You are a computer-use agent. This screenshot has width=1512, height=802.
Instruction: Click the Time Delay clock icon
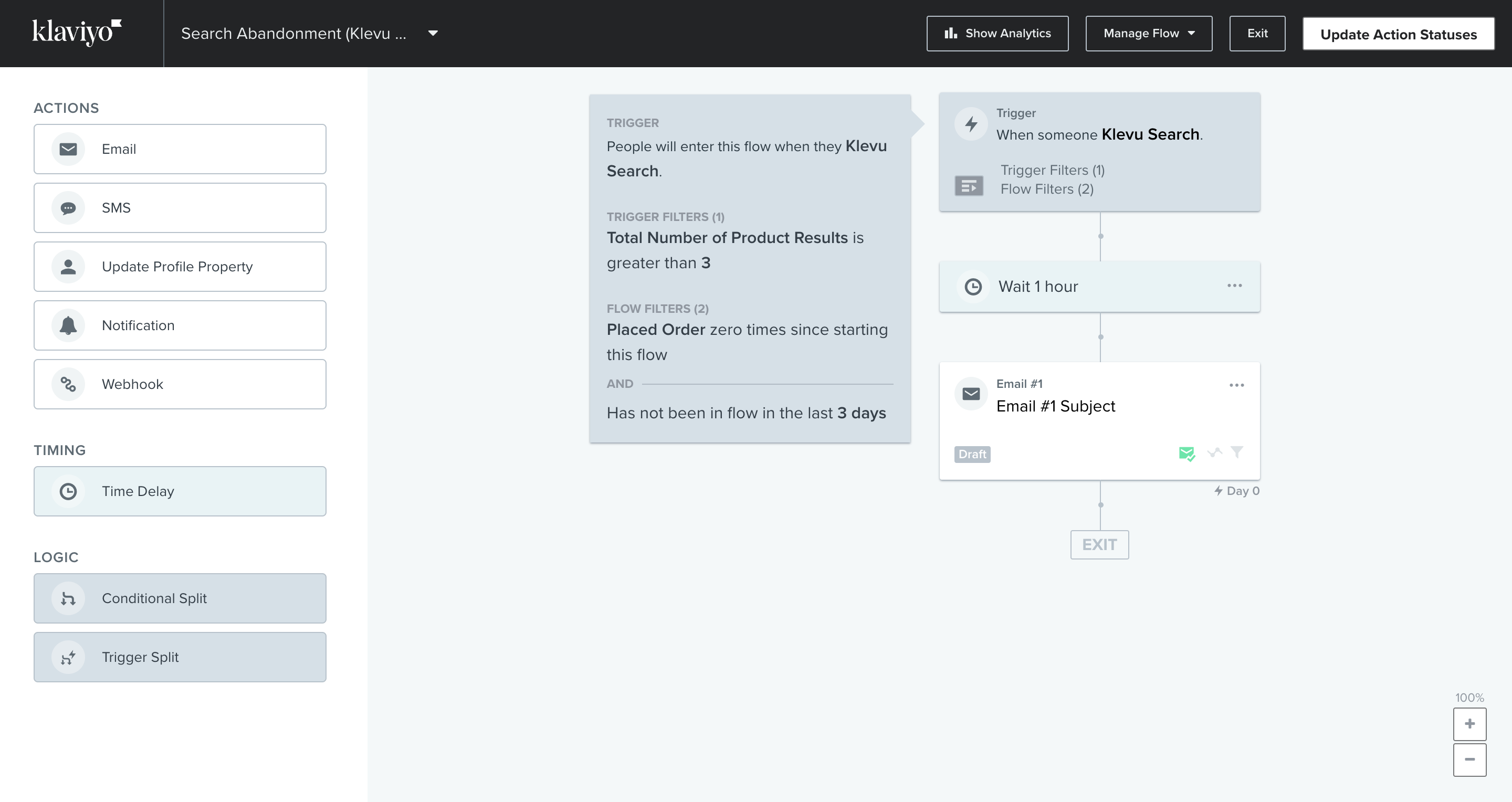[x=68, y=491]
